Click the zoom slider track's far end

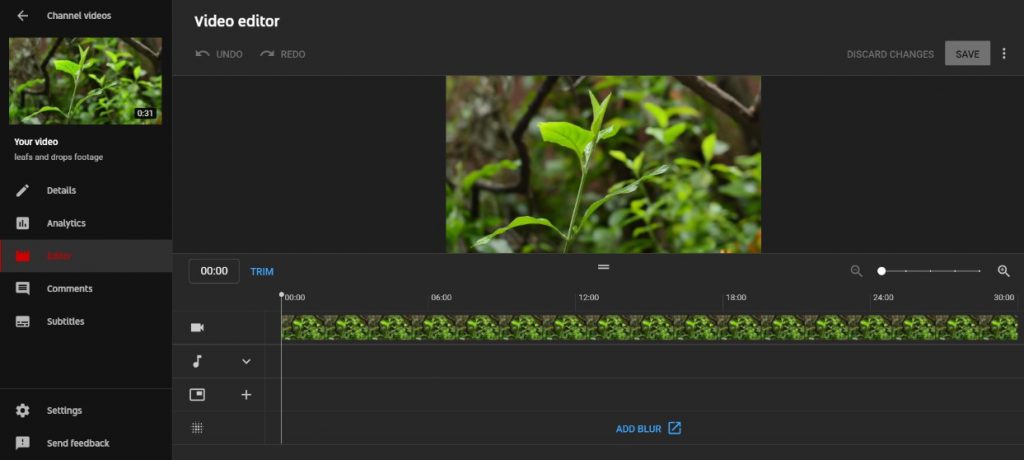[980, 271]
